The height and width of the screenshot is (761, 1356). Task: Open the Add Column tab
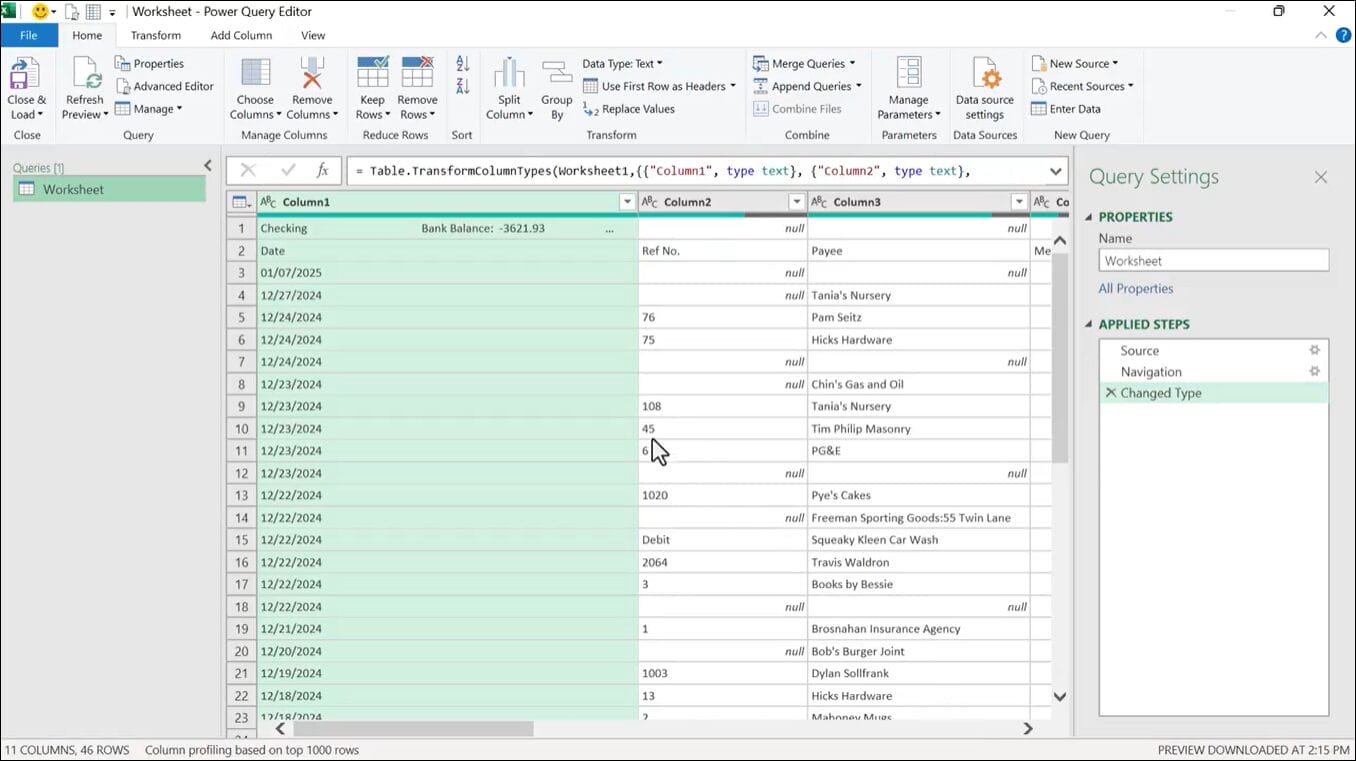pos(241,35)
